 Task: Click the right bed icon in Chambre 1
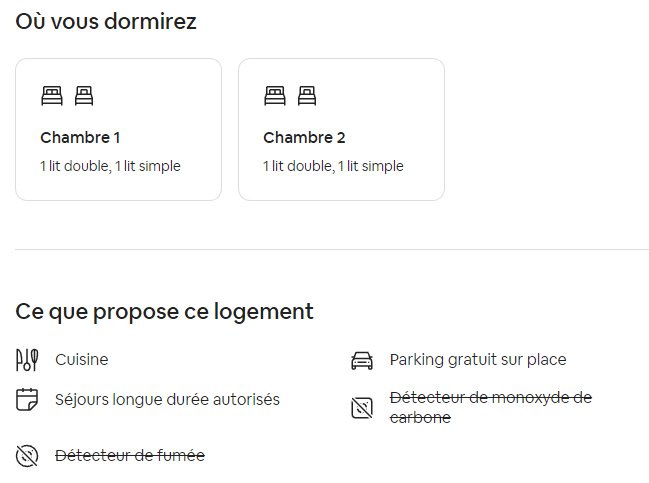click(84, 96)
